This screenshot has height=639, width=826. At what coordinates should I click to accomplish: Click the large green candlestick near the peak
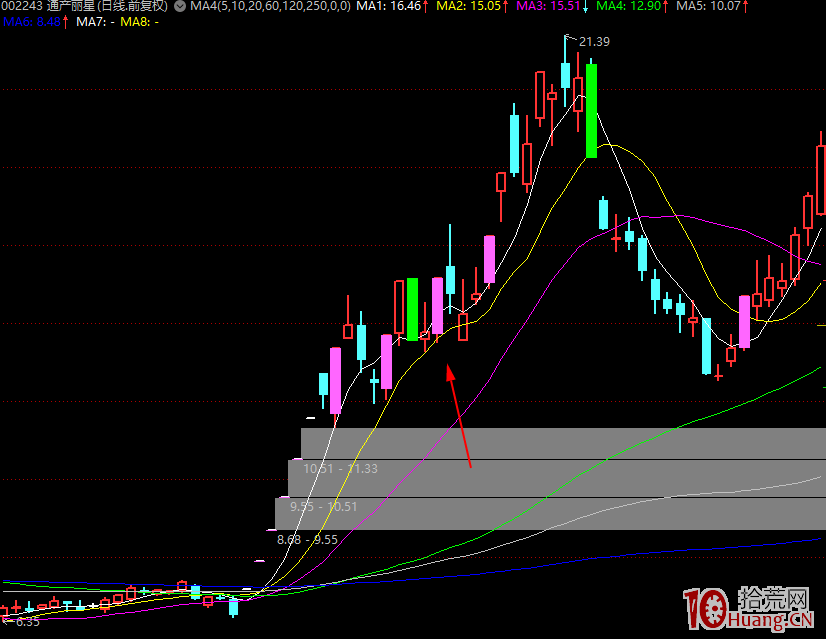591,110
